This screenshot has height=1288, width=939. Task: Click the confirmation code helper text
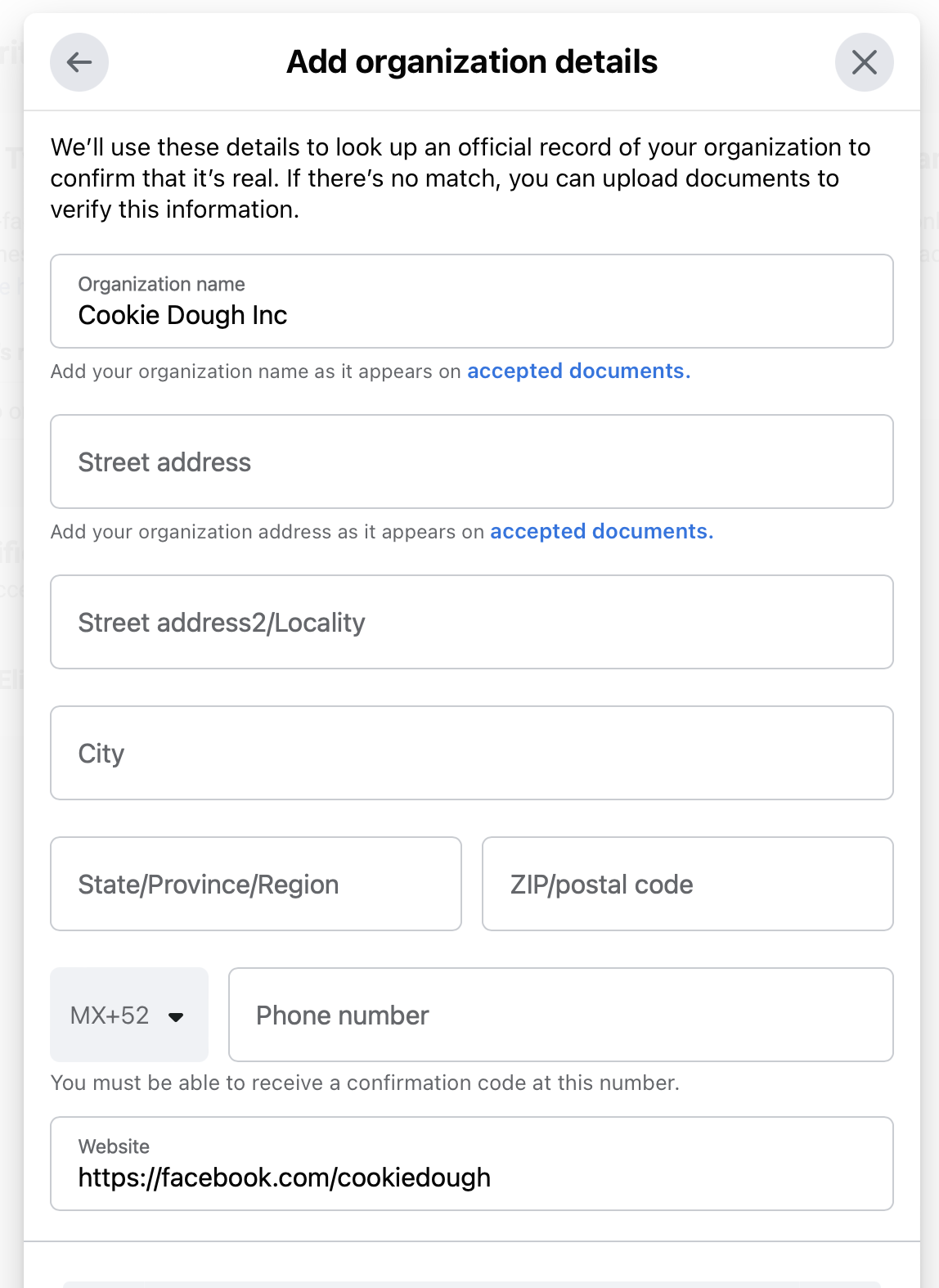click(x=365, y=1083)
